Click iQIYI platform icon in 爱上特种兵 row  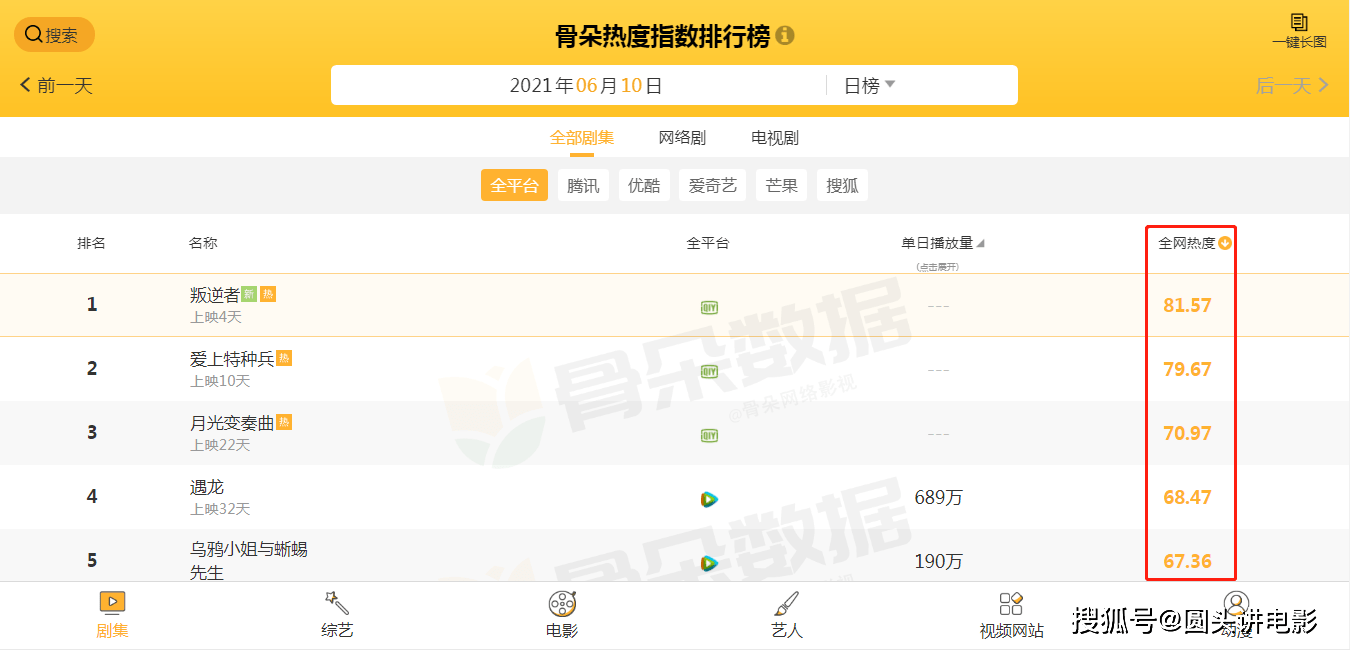click(x=709, y=371)
